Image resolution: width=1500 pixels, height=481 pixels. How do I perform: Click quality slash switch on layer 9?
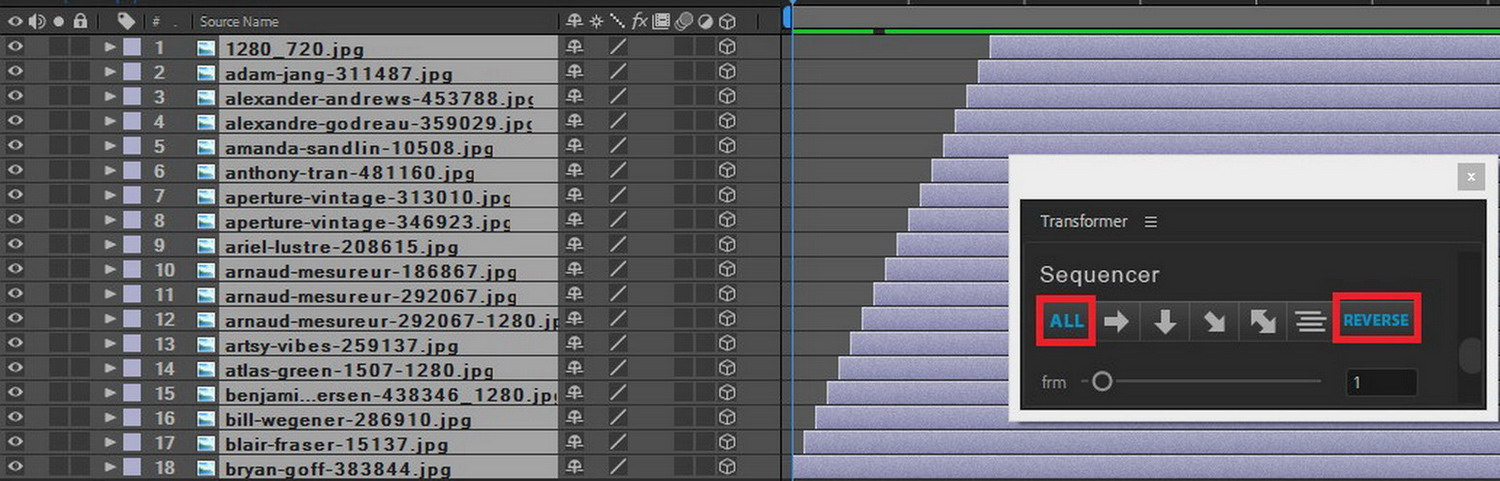(x=618, y=245)
